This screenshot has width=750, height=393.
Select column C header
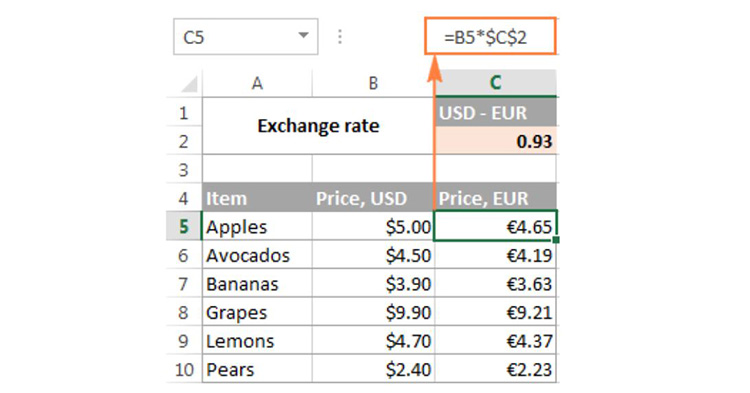(496, 83)
